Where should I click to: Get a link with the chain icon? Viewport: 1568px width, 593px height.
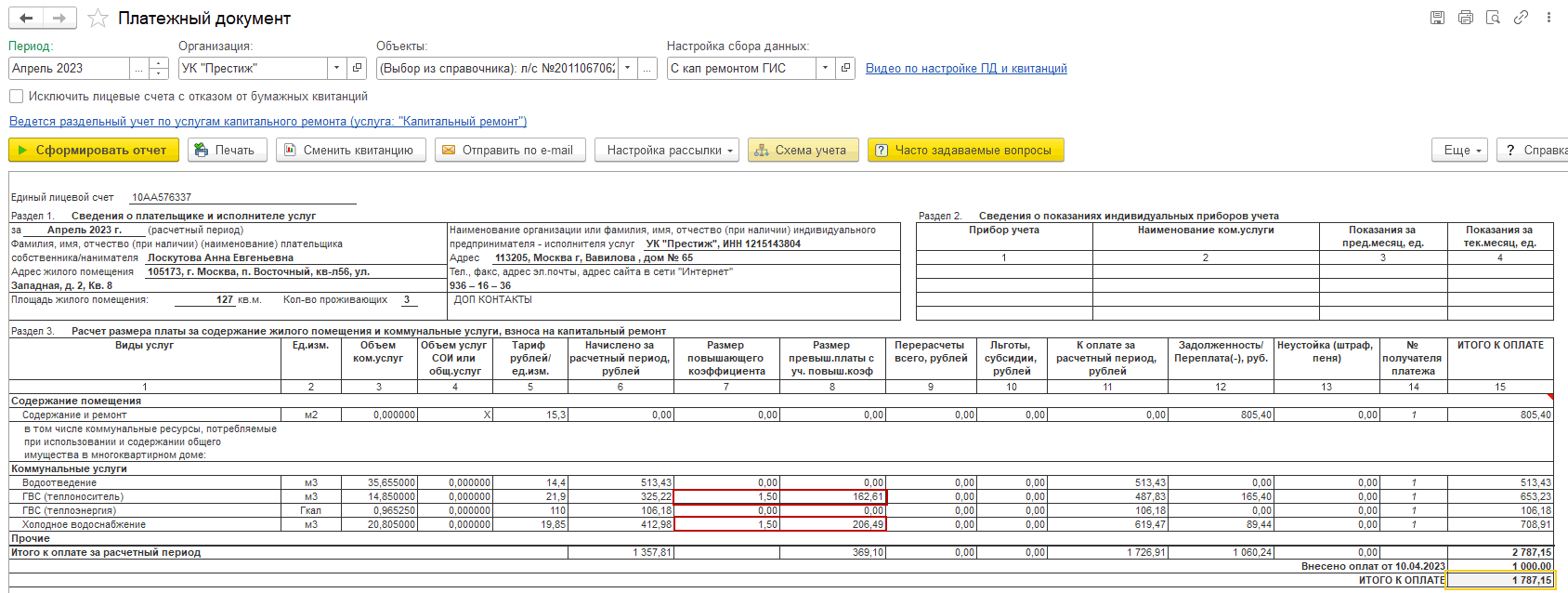point(1521,18)
